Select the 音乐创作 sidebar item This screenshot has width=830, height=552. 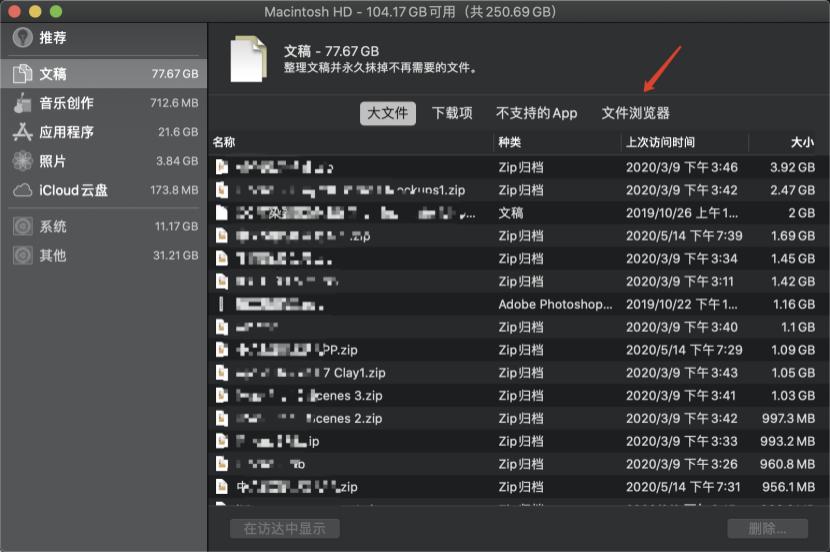coord(104,103)
